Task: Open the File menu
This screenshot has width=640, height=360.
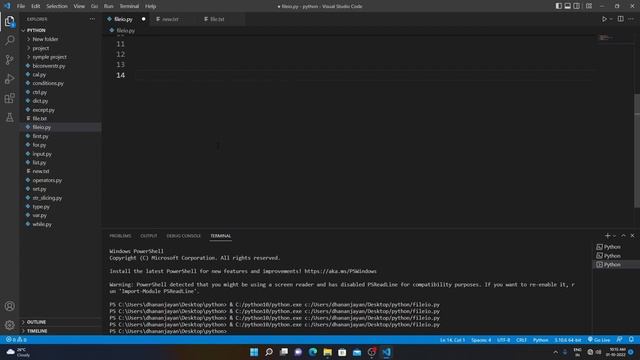Action: [x=21, y=6]
